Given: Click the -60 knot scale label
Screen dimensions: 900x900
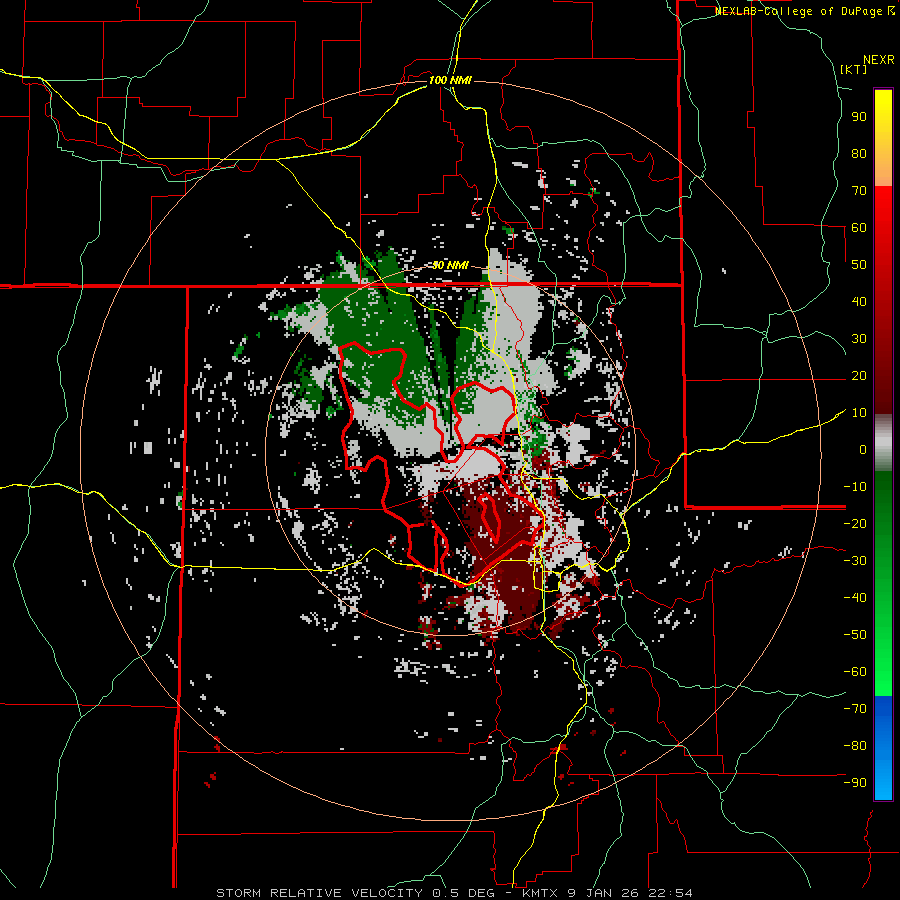Looking at the screenshot, I should [855, 672].
